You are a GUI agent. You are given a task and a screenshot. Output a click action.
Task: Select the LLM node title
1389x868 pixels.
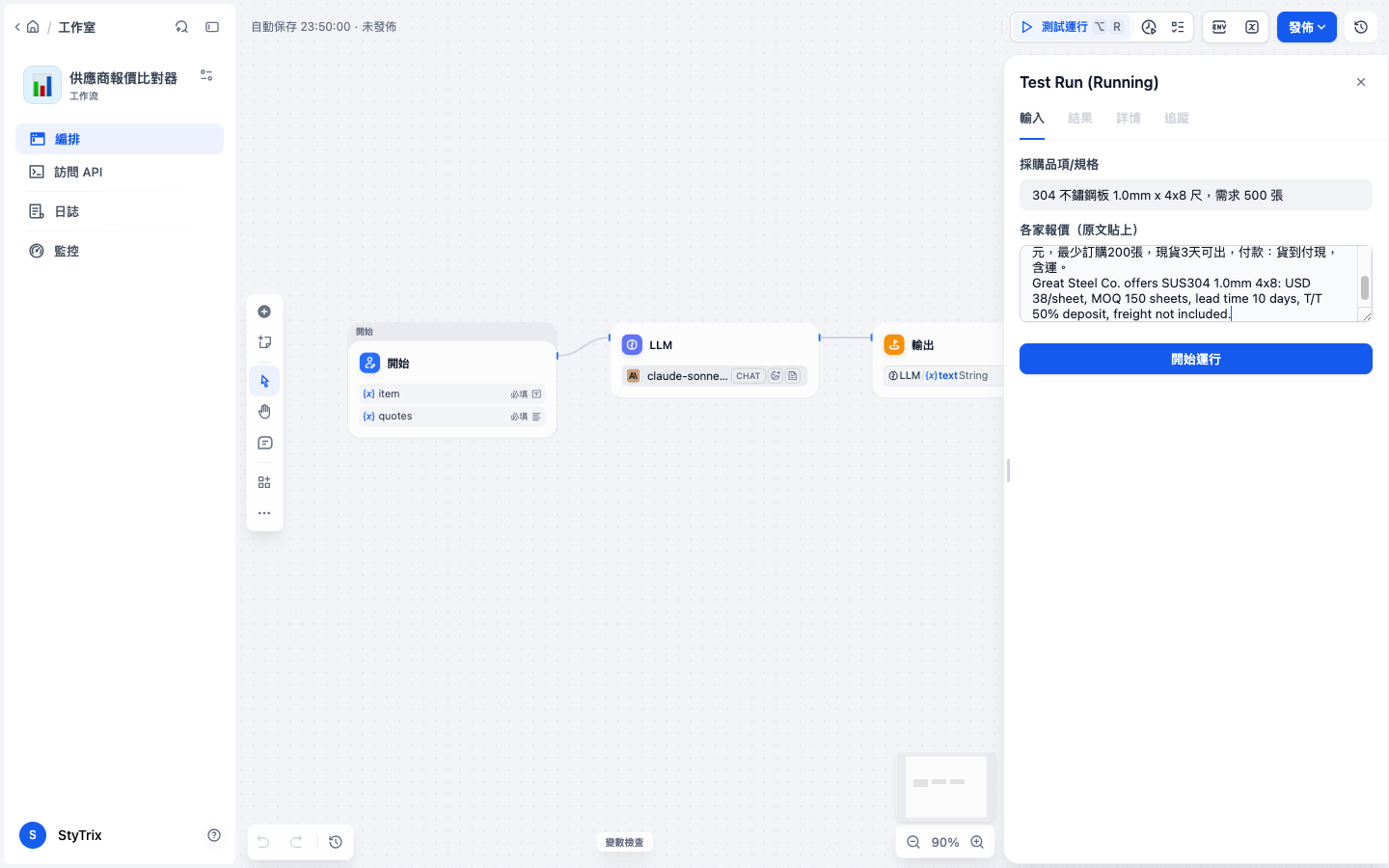pyautogui.click(x=661, y=345)
